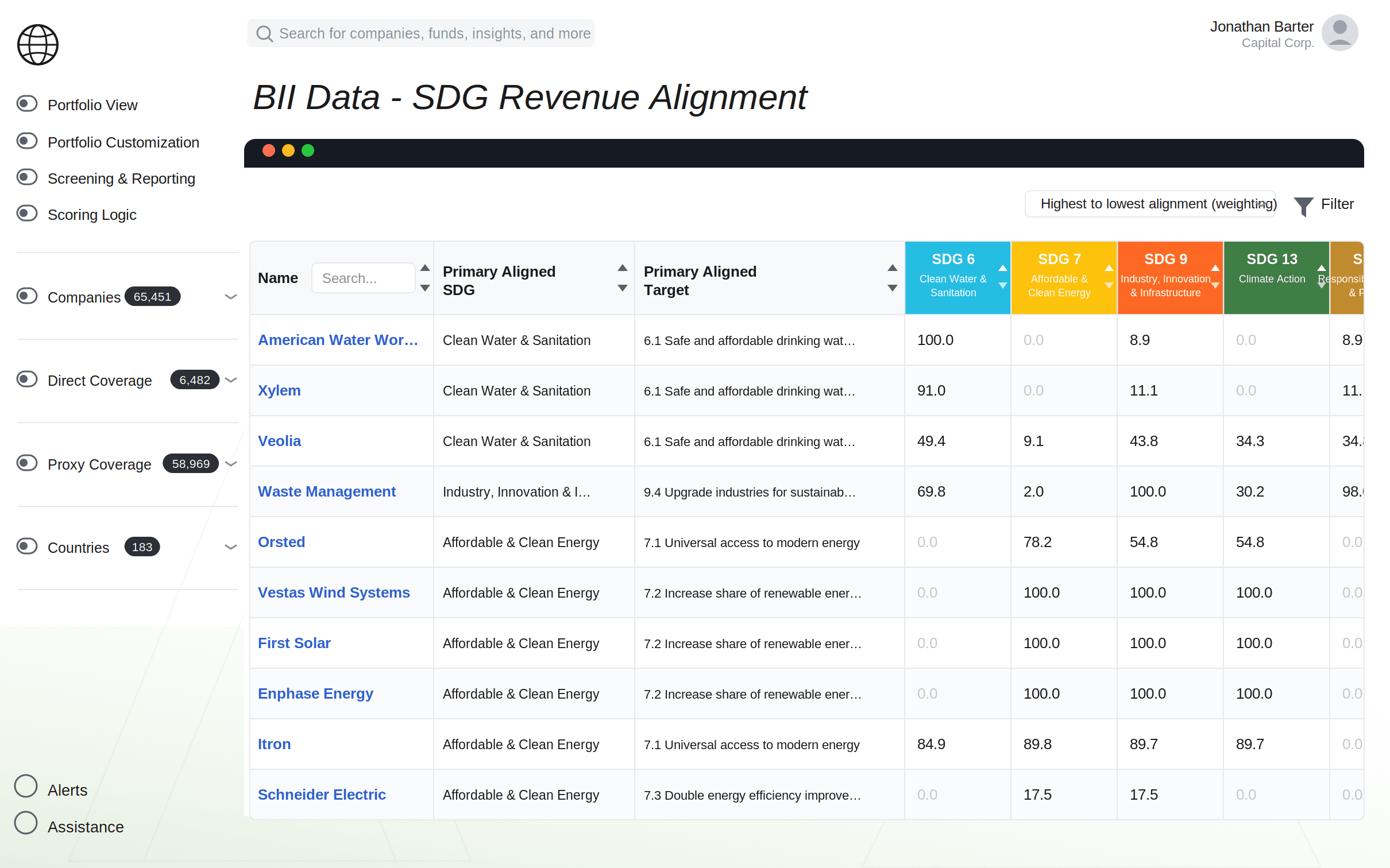Open the Schneider Electric company link
1390x868 pixels.
coord(322,795)
